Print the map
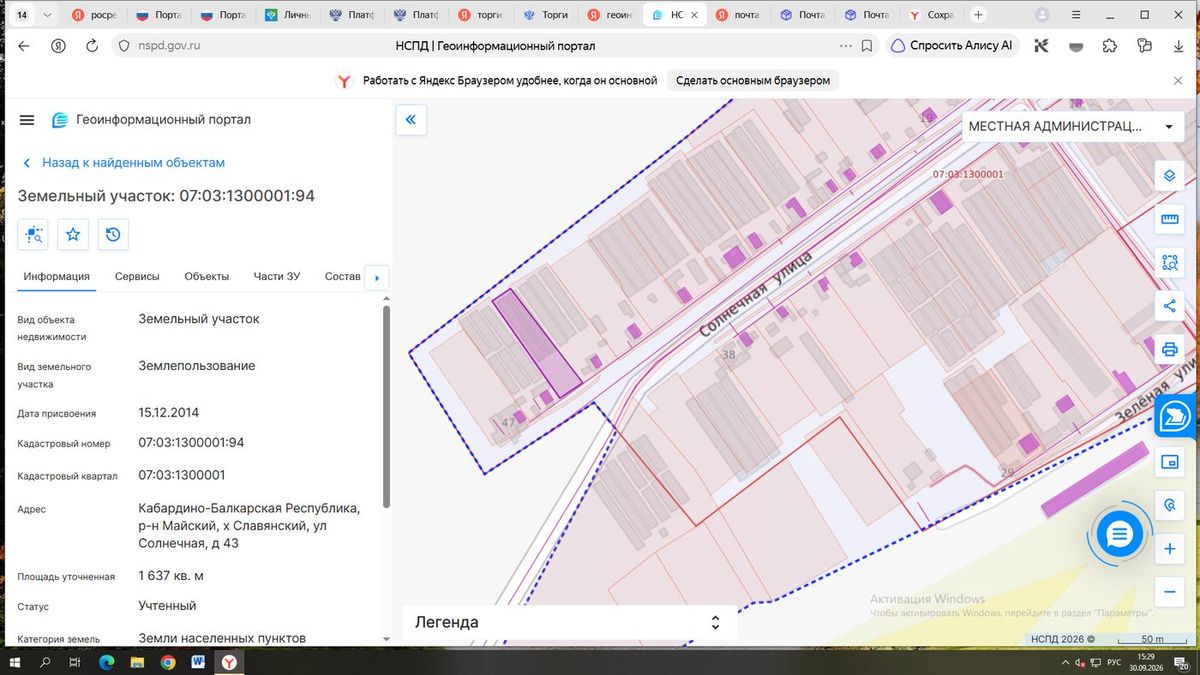The height and width of the screenshot is (675, 1200). coord(1169,350)
